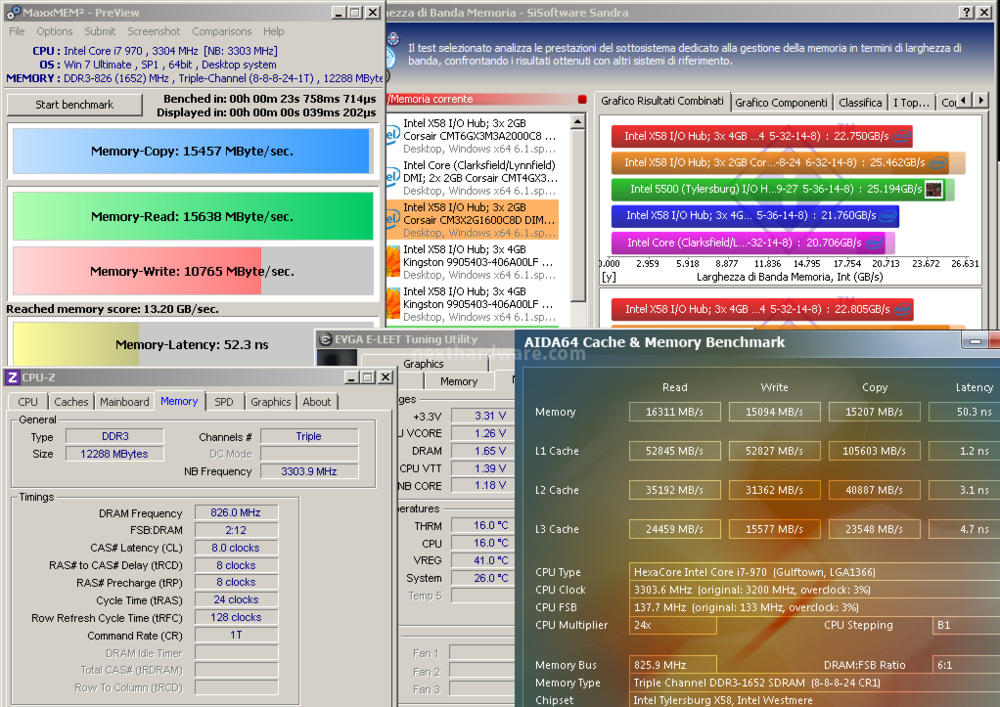The height and width of the screenshot is (707, 1000).
Task: Click the Start benchmark button
Action: point(75,105)
